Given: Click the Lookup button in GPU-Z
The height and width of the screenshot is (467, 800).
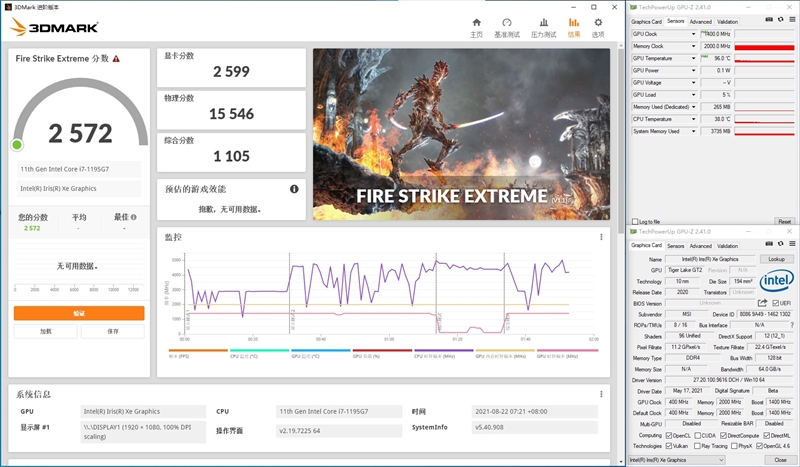Looking at the screenshot, I should coord(777,259).
